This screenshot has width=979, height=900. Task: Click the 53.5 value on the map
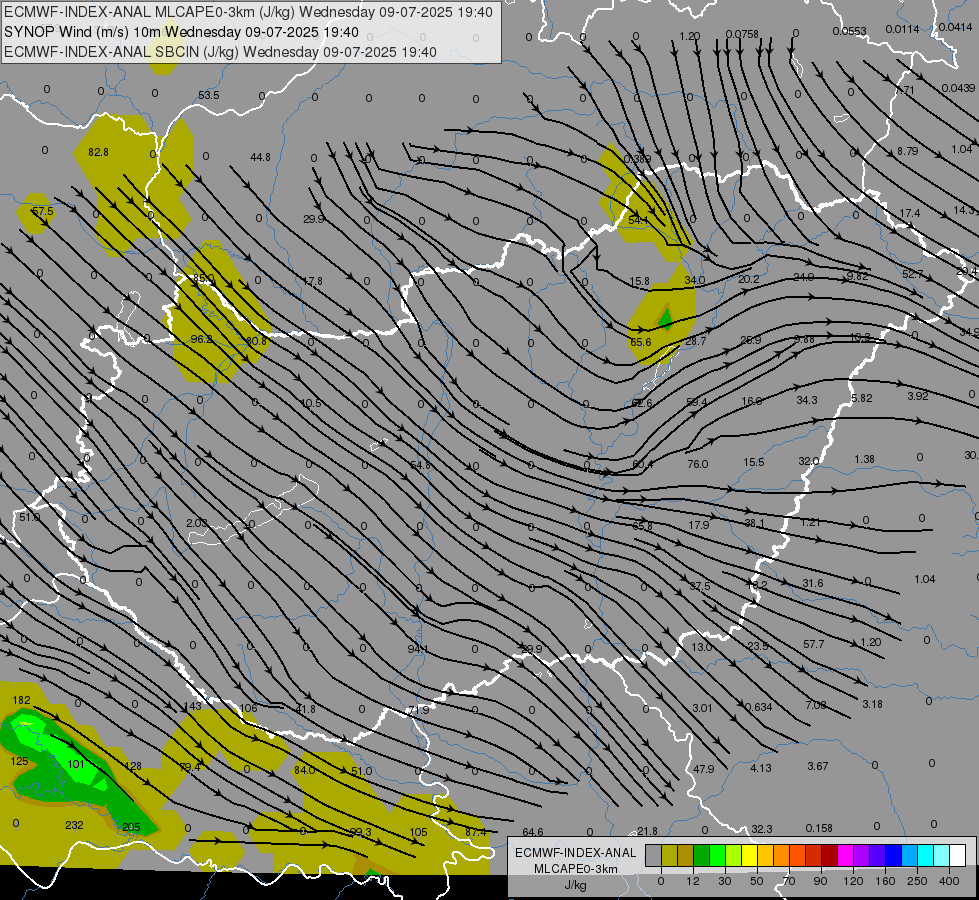click(209, 95)
